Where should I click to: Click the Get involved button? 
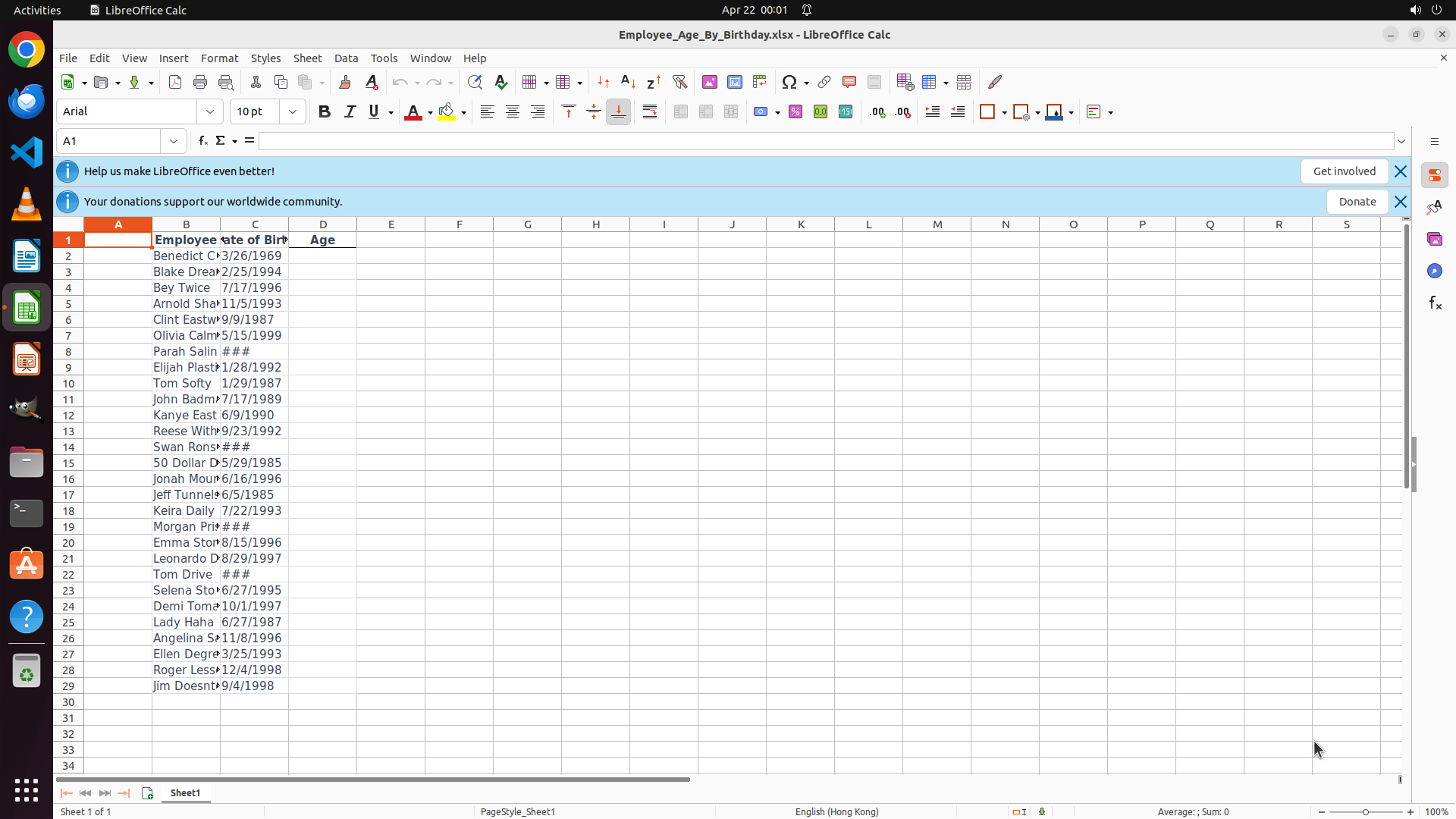(x=1344, y=171)
